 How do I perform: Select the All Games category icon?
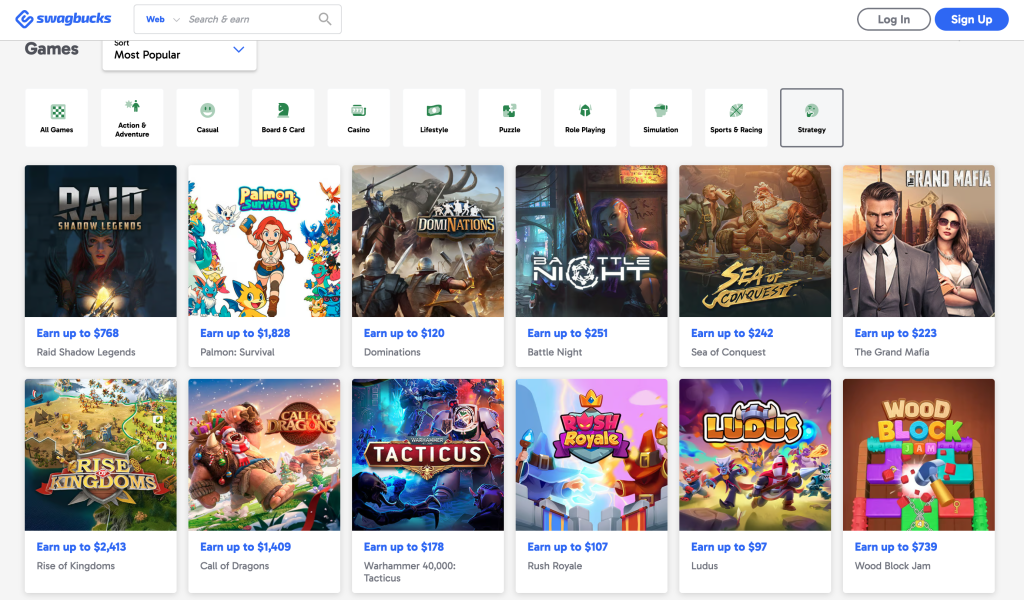(57, 111)
